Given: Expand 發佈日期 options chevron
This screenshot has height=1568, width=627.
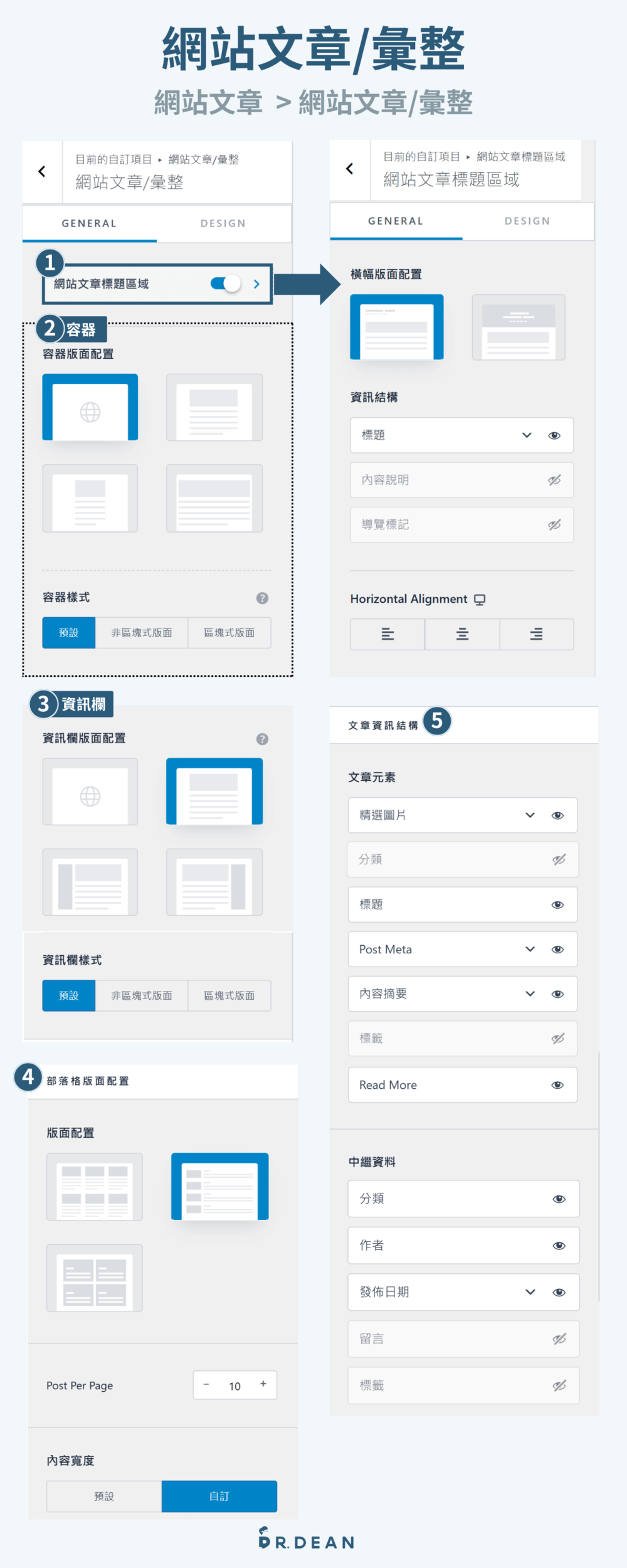Looking at the screenshot, I should coord(530,1292).
